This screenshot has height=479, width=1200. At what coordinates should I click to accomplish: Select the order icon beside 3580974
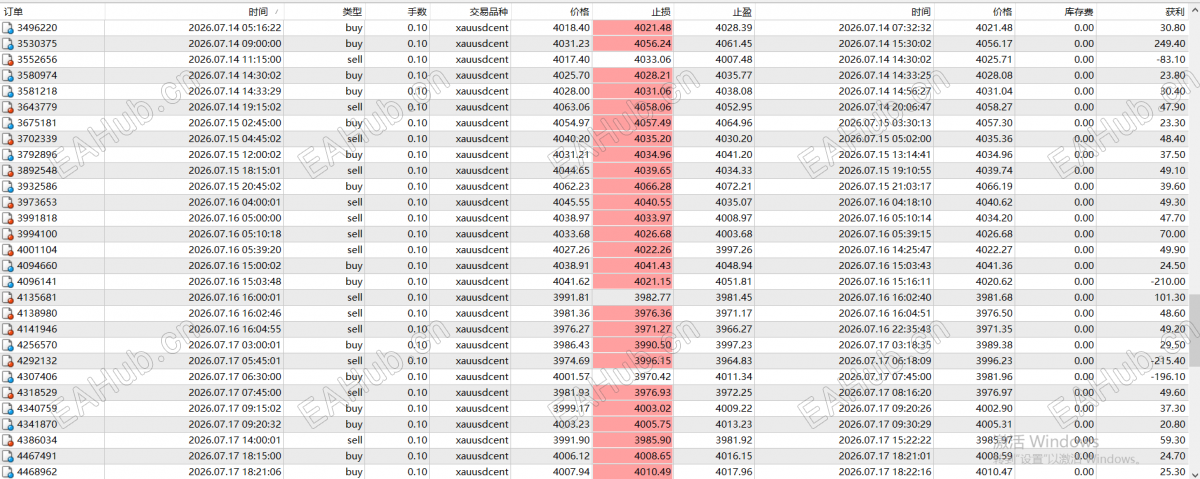9,75
